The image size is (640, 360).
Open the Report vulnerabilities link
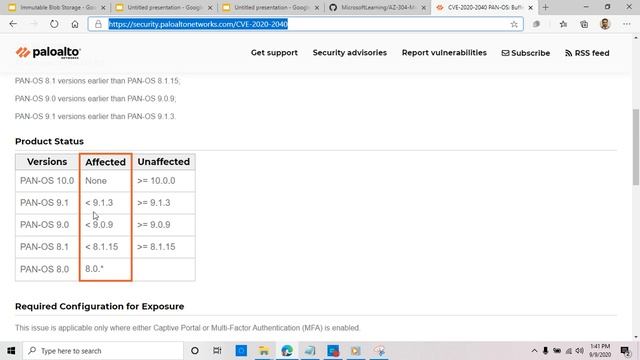444,53
